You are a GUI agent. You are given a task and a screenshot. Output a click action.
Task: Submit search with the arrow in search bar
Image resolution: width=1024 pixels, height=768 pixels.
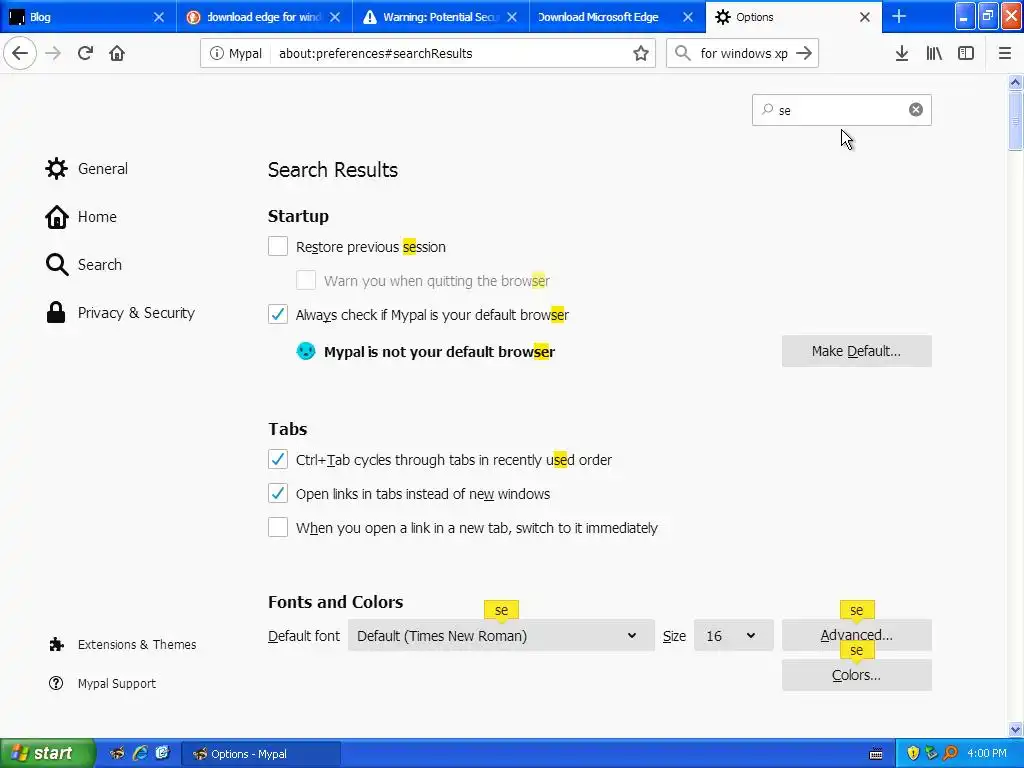804,54
